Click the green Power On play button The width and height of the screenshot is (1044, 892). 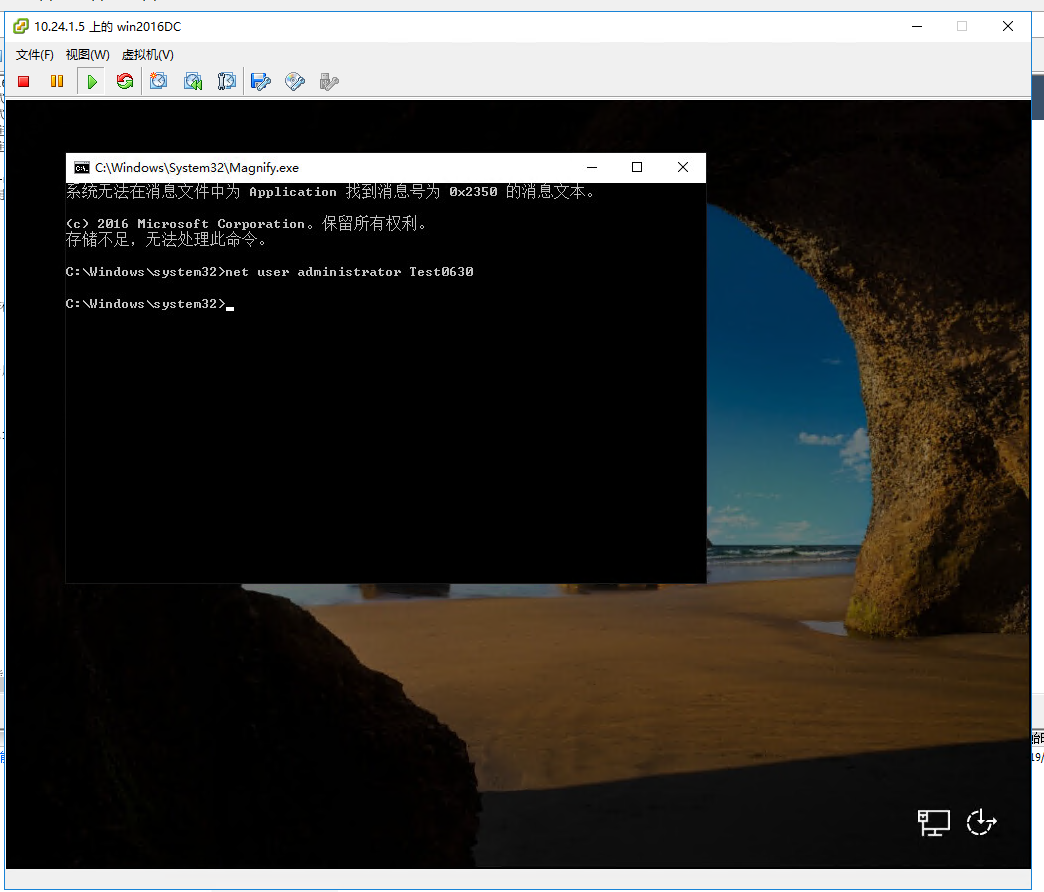(92, 82)
